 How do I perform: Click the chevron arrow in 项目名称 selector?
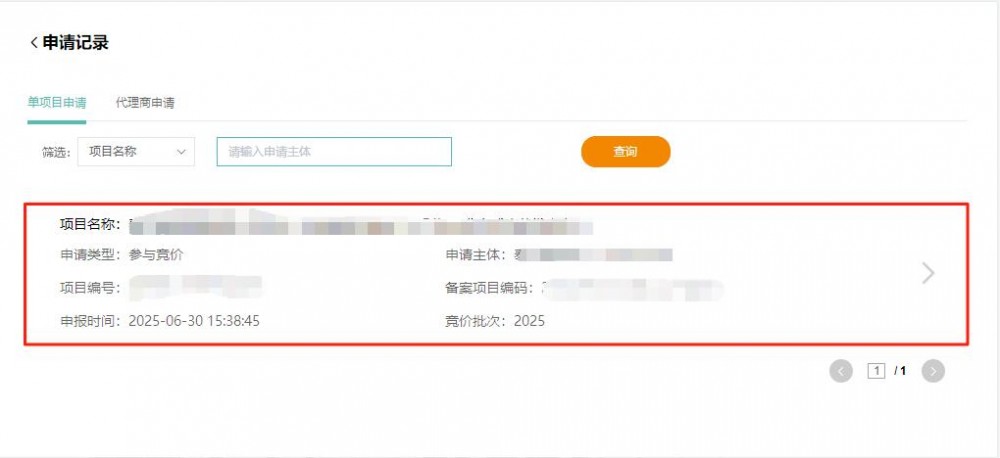(x=181, y=152)
